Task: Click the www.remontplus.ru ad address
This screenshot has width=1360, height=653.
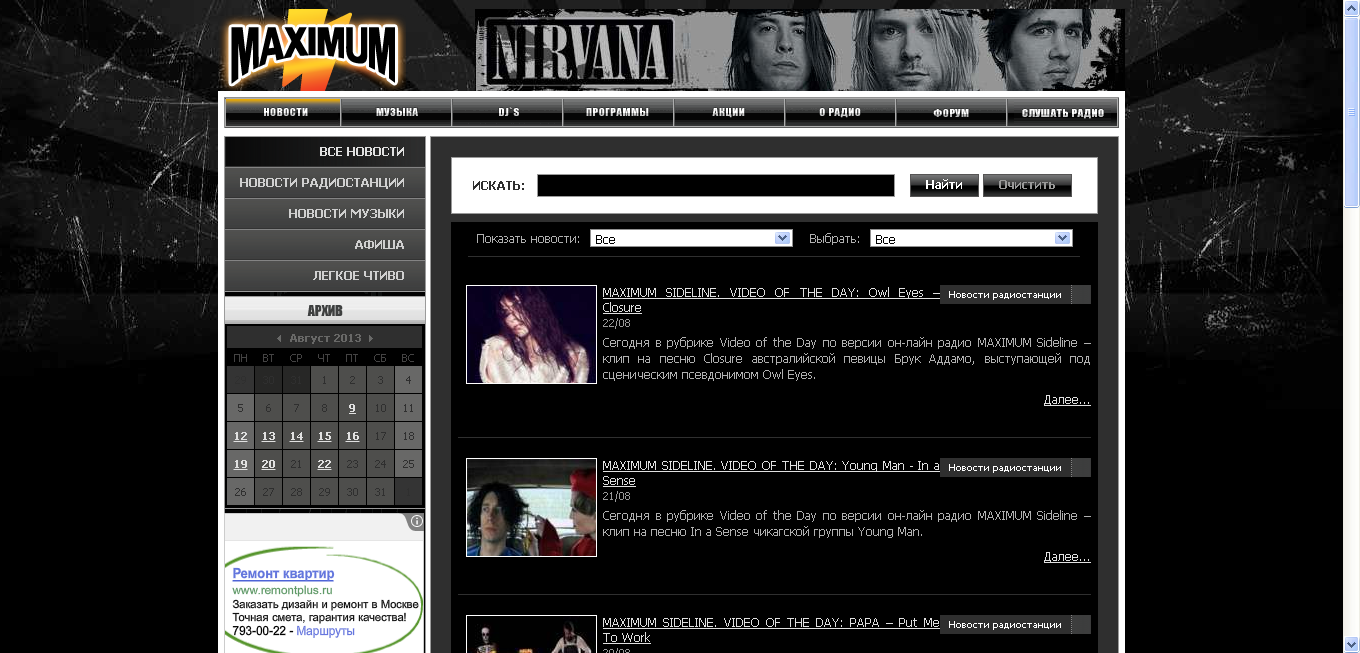Action: [282, 591]
